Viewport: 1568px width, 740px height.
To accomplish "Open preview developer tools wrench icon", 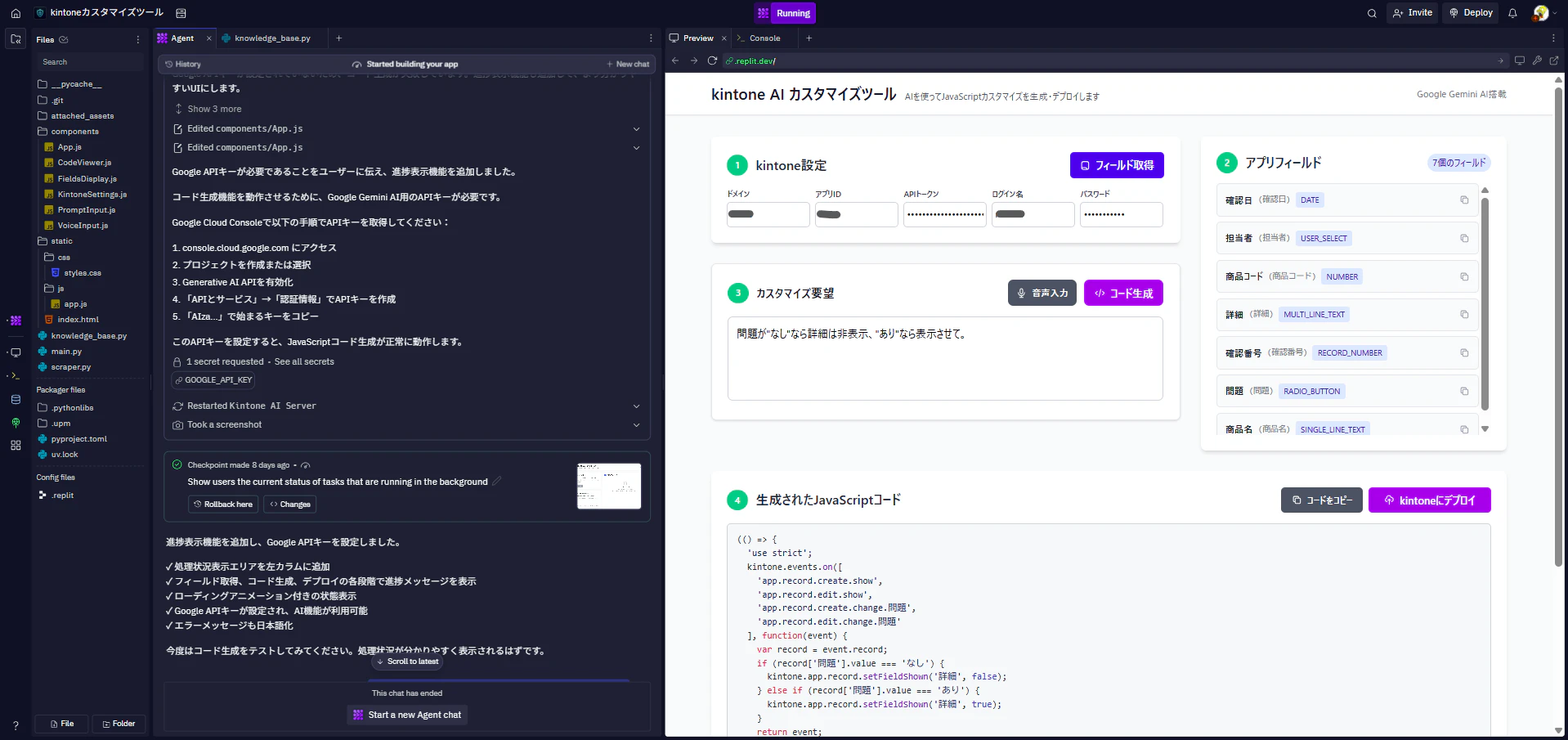I will (x=1537, y=61).
